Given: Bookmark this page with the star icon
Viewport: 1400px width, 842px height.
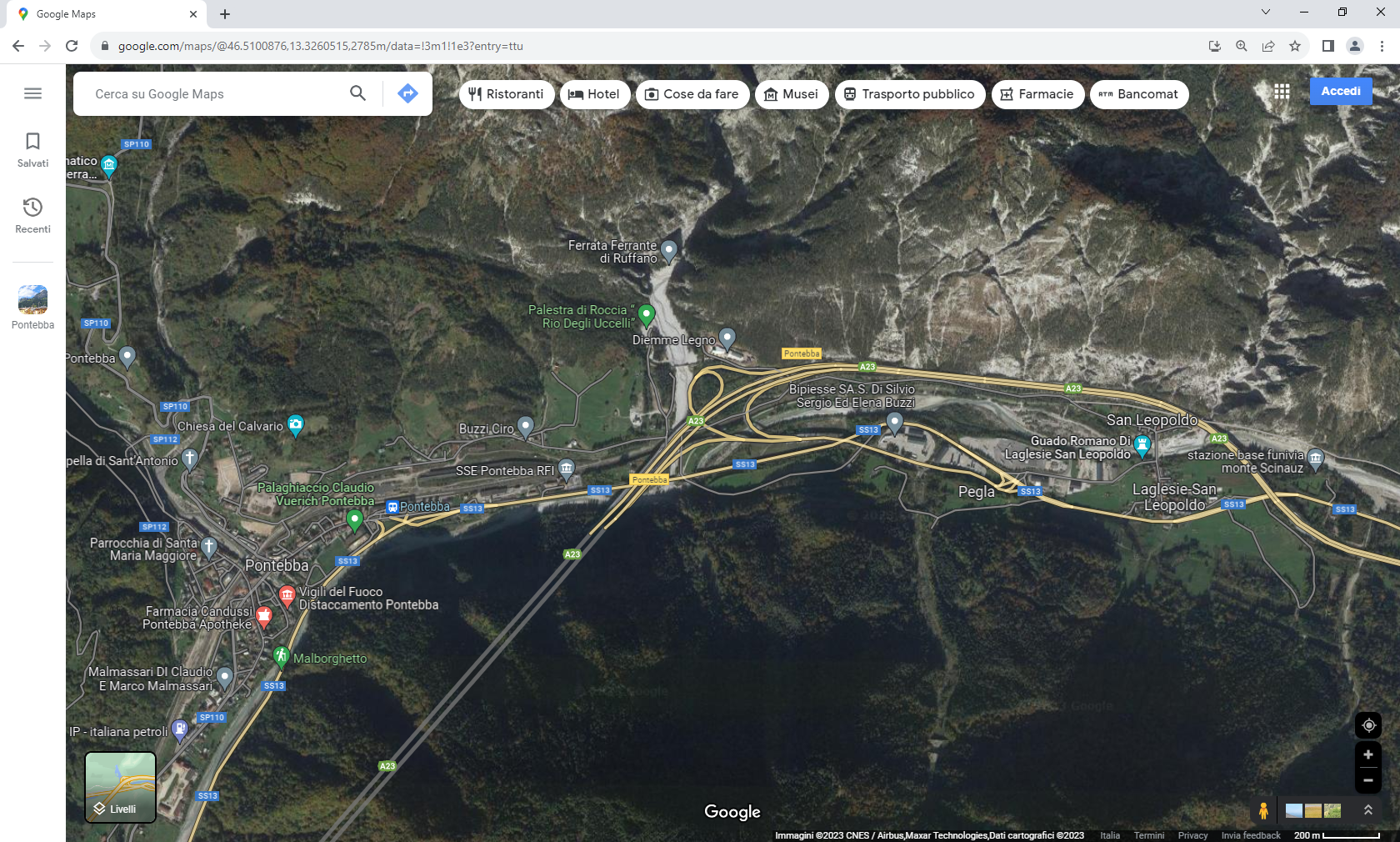Looking at the screenshot, I should 1294,46.
